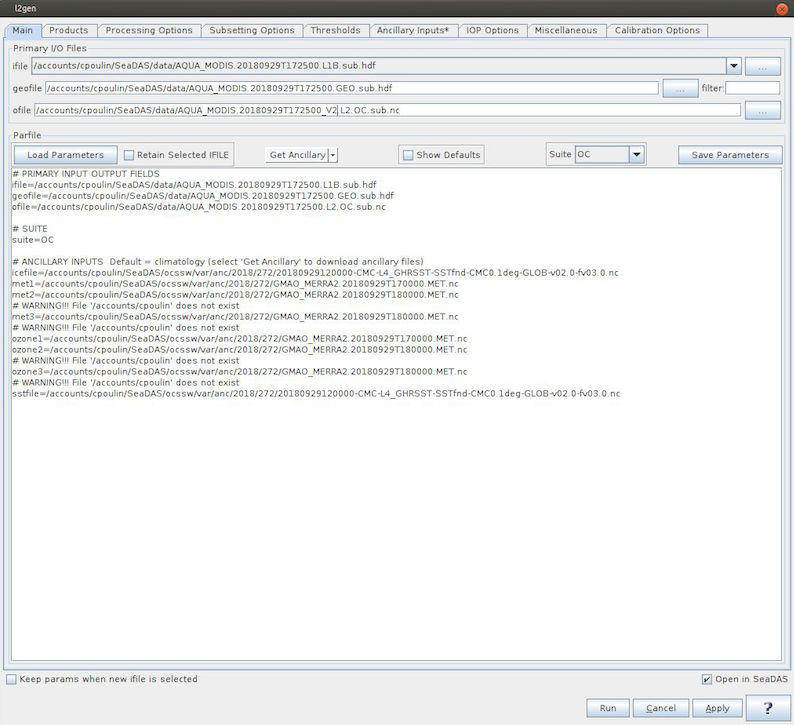Viewport: 794px width, 725px height.
Task: Go to the Calibration Options tab
Action: [x=657, y=30]
